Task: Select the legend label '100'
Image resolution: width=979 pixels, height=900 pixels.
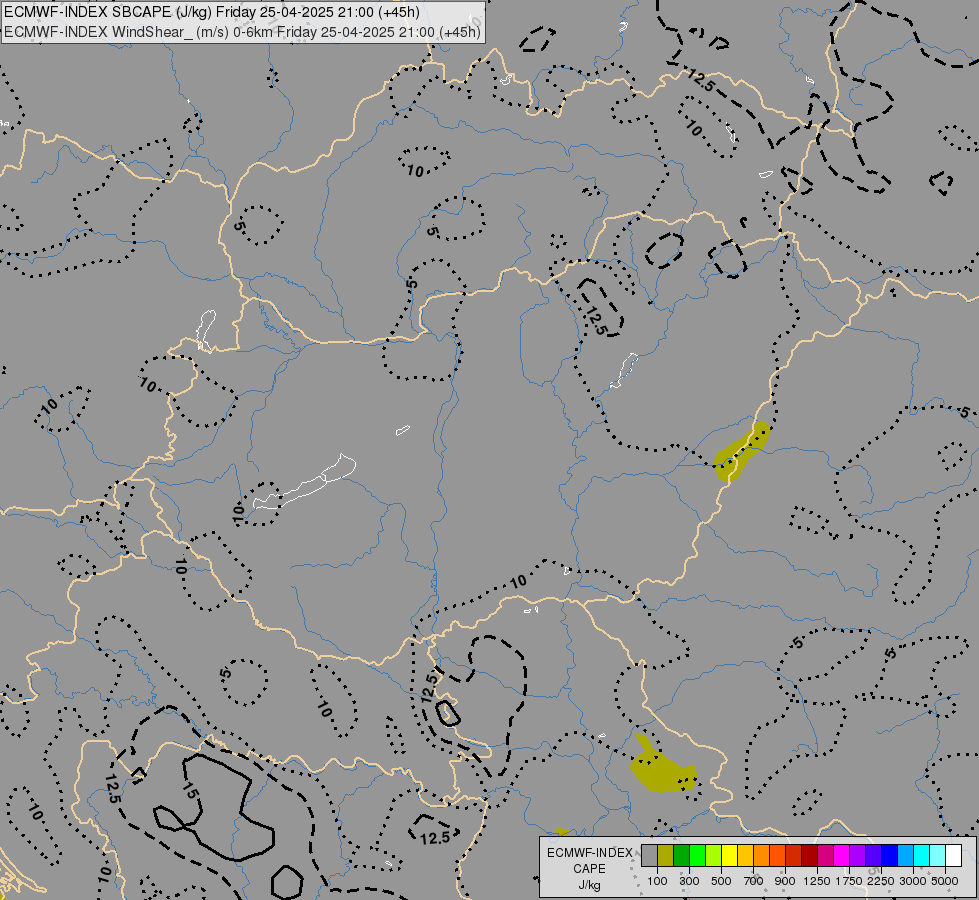Action: click(x=657, y=881)
